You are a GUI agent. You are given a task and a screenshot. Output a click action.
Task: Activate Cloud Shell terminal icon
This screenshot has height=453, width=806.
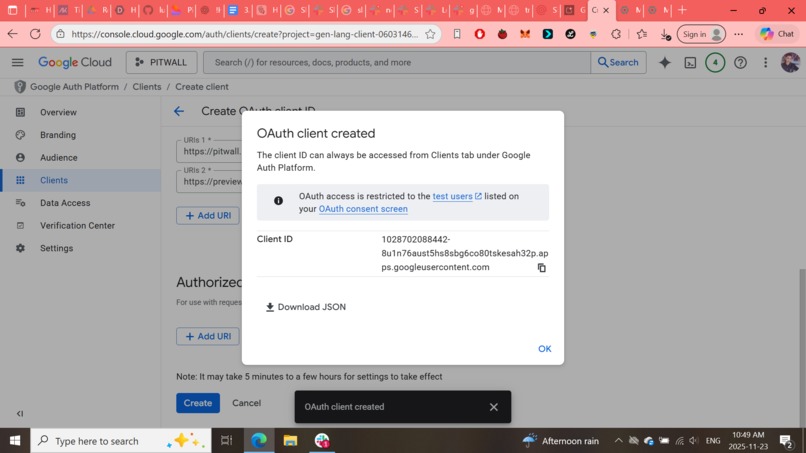[690, 62]
